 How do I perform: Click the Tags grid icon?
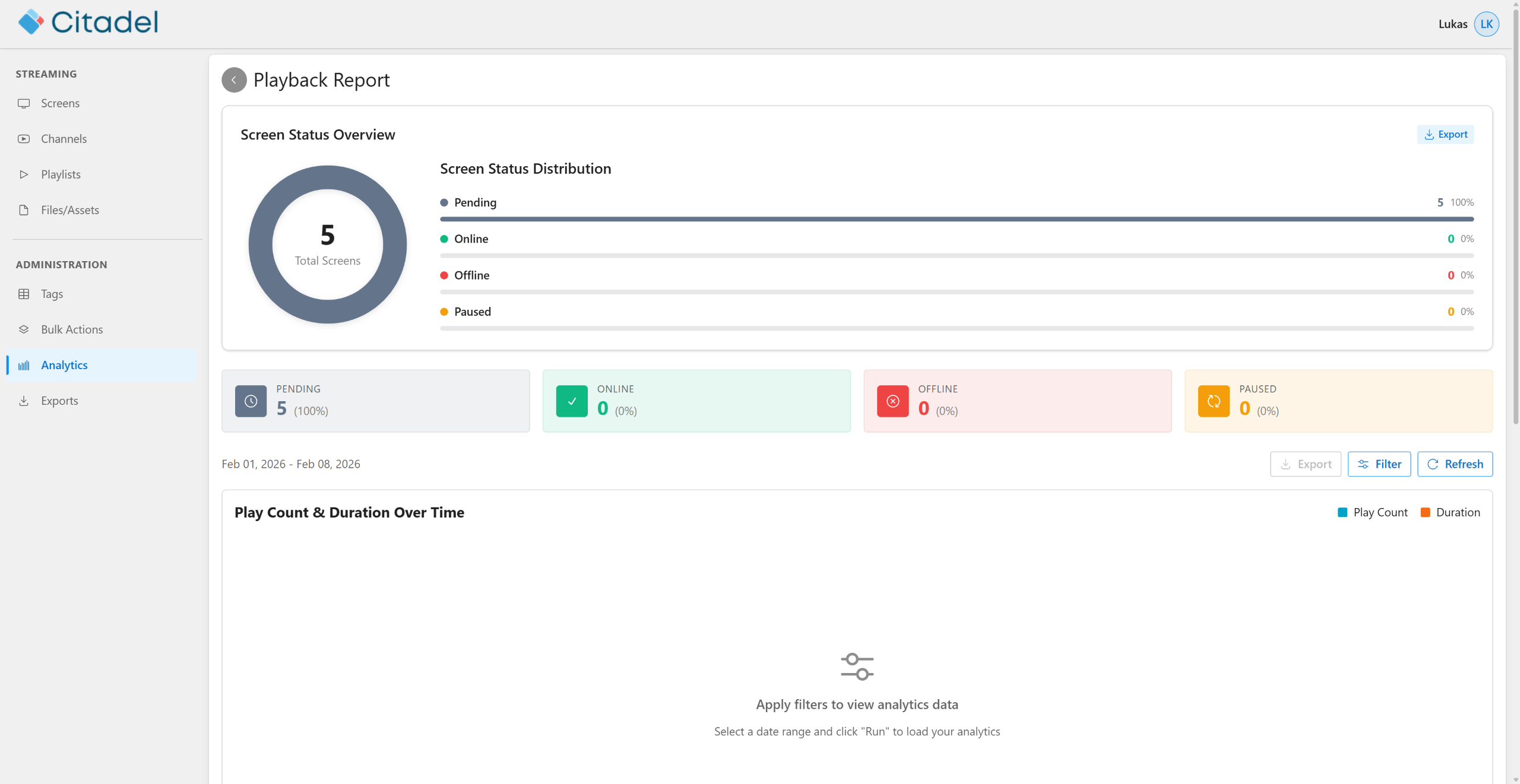(24, 294)
